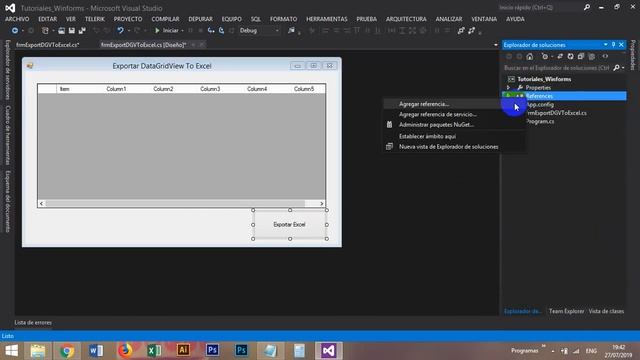Image resolution: width=640 pixels, height=360 pixels.
Task: Click Collapse All icon in Solution Explorer toolbar
Action: click(581, 56)
